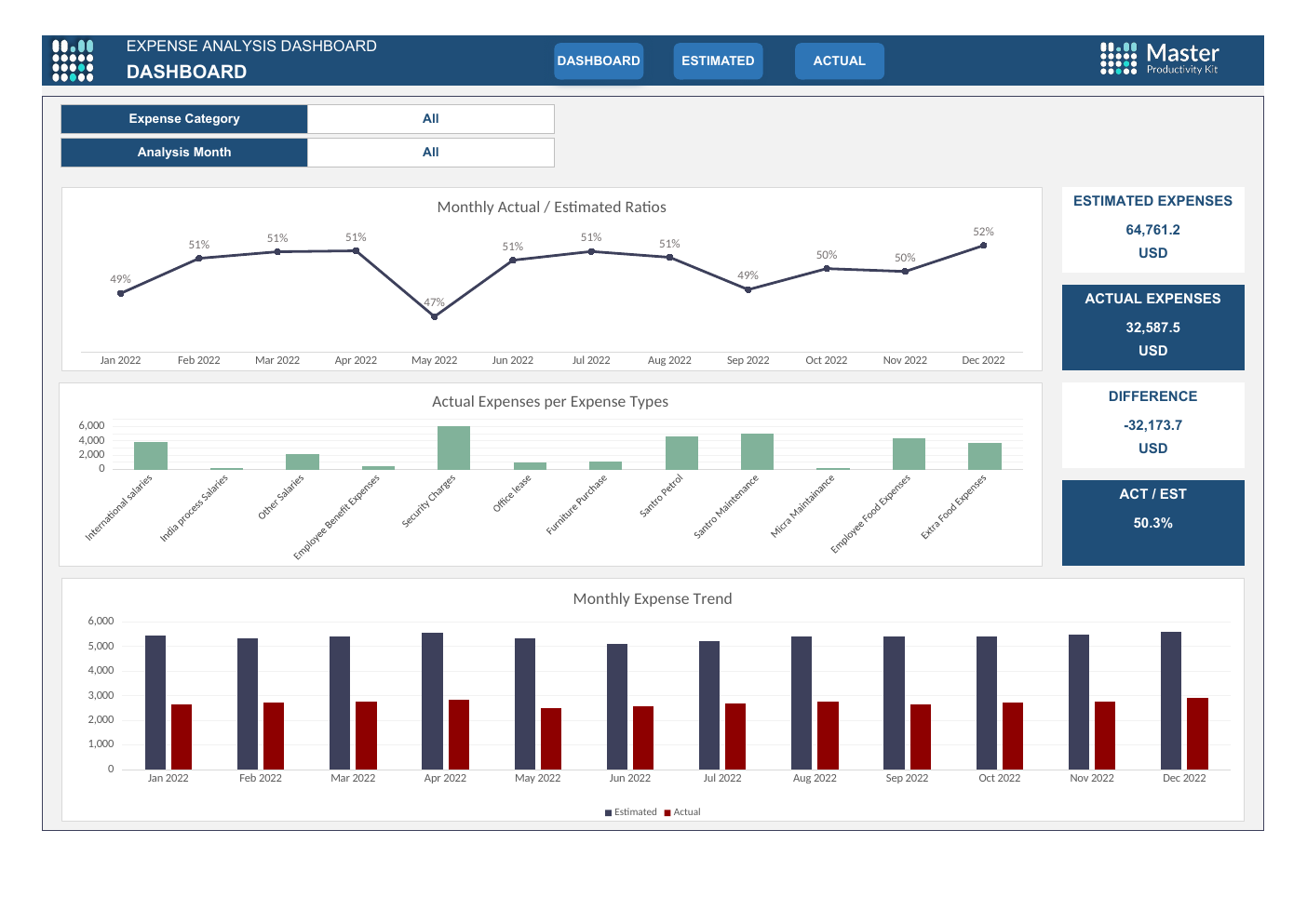This screenshot has width=1307, height=924.
Task: Click the Santro Maintenance bar
Action: pos(758,451)
